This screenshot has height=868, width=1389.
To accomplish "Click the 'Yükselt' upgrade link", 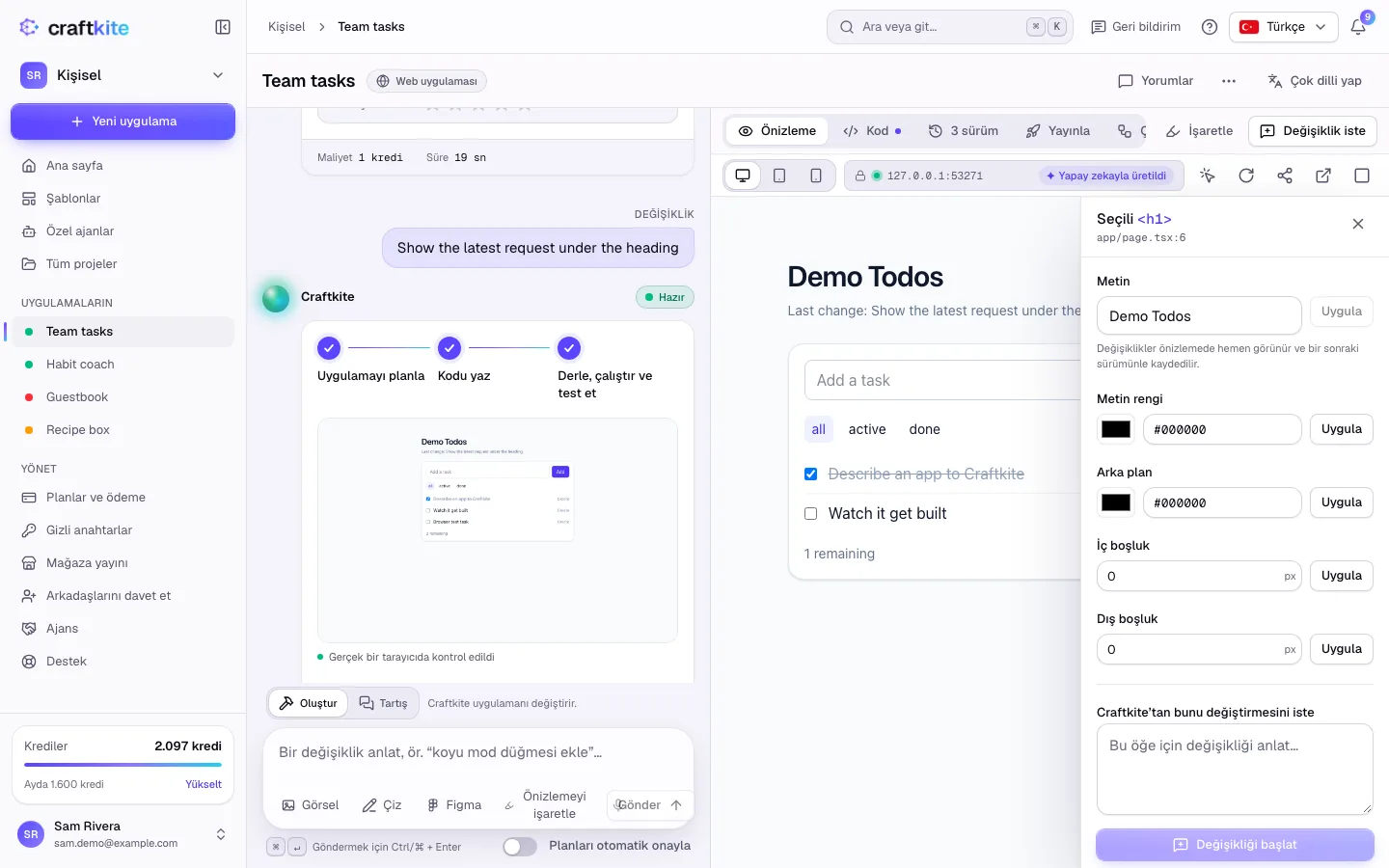I will coord(204,784).
